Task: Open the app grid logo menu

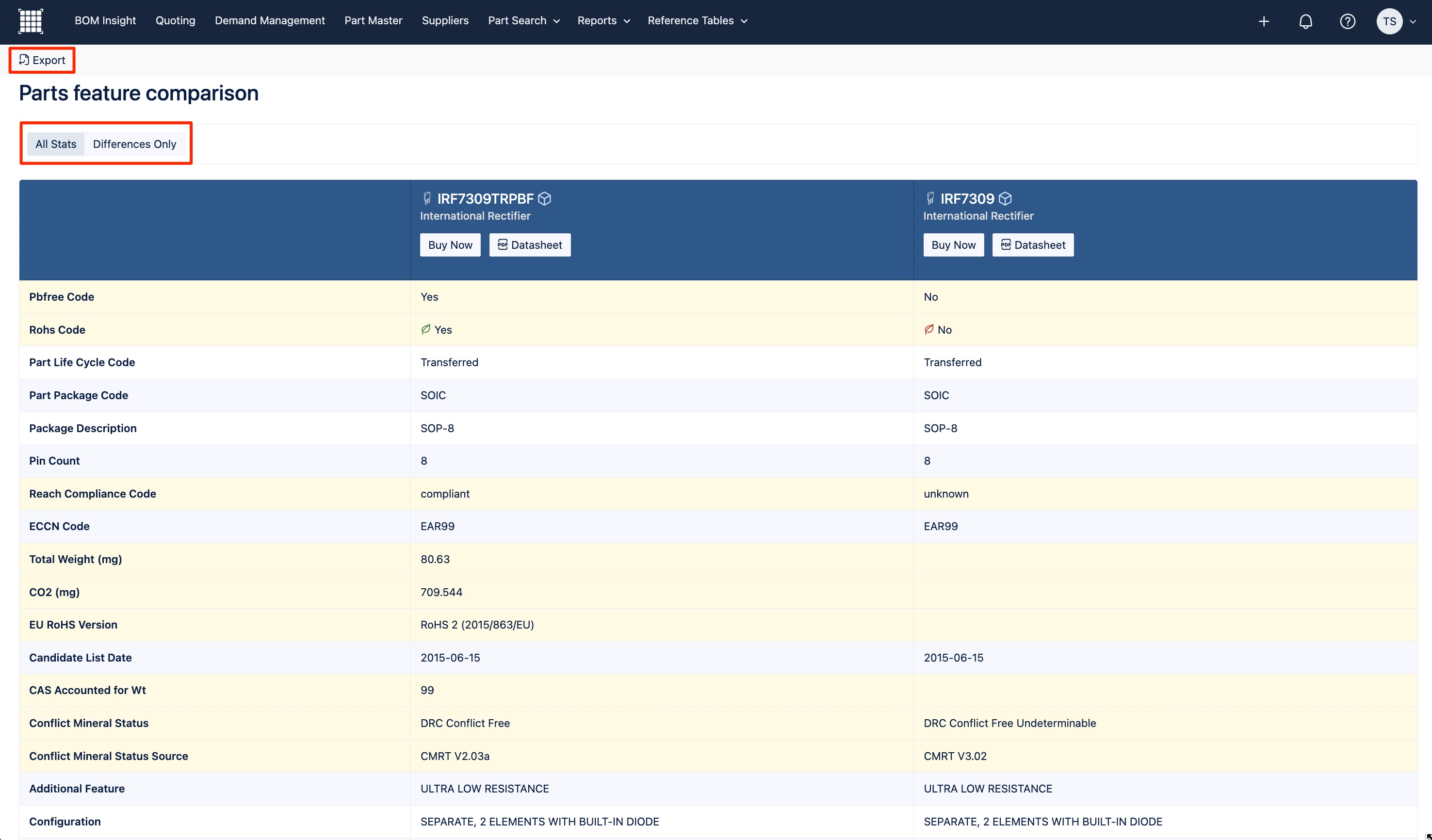Action: 31,21
